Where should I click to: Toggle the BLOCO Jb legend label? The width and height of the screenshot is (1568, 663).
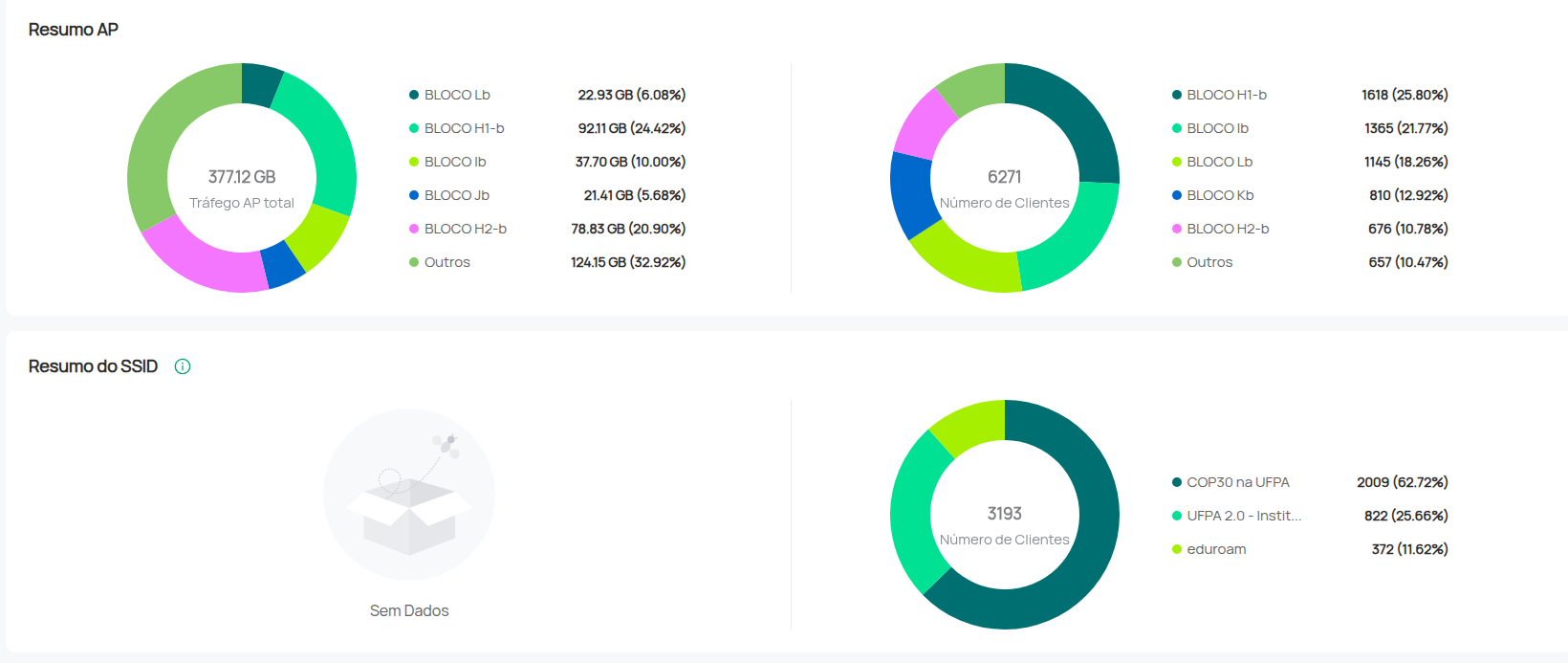pos(456,195)
